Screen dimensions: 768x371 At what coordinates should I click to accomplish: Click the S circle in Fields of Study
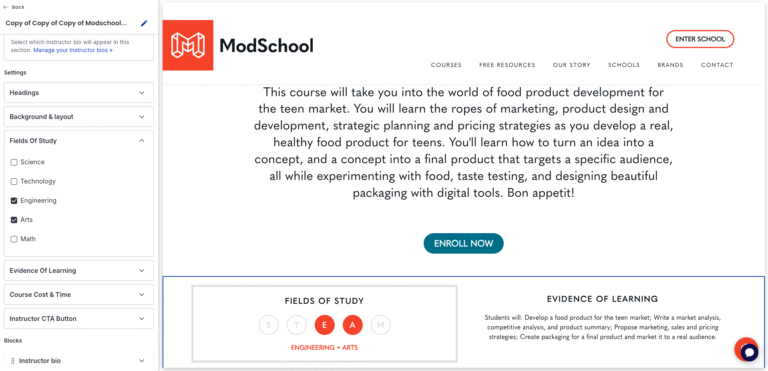(x=268, y=324)
